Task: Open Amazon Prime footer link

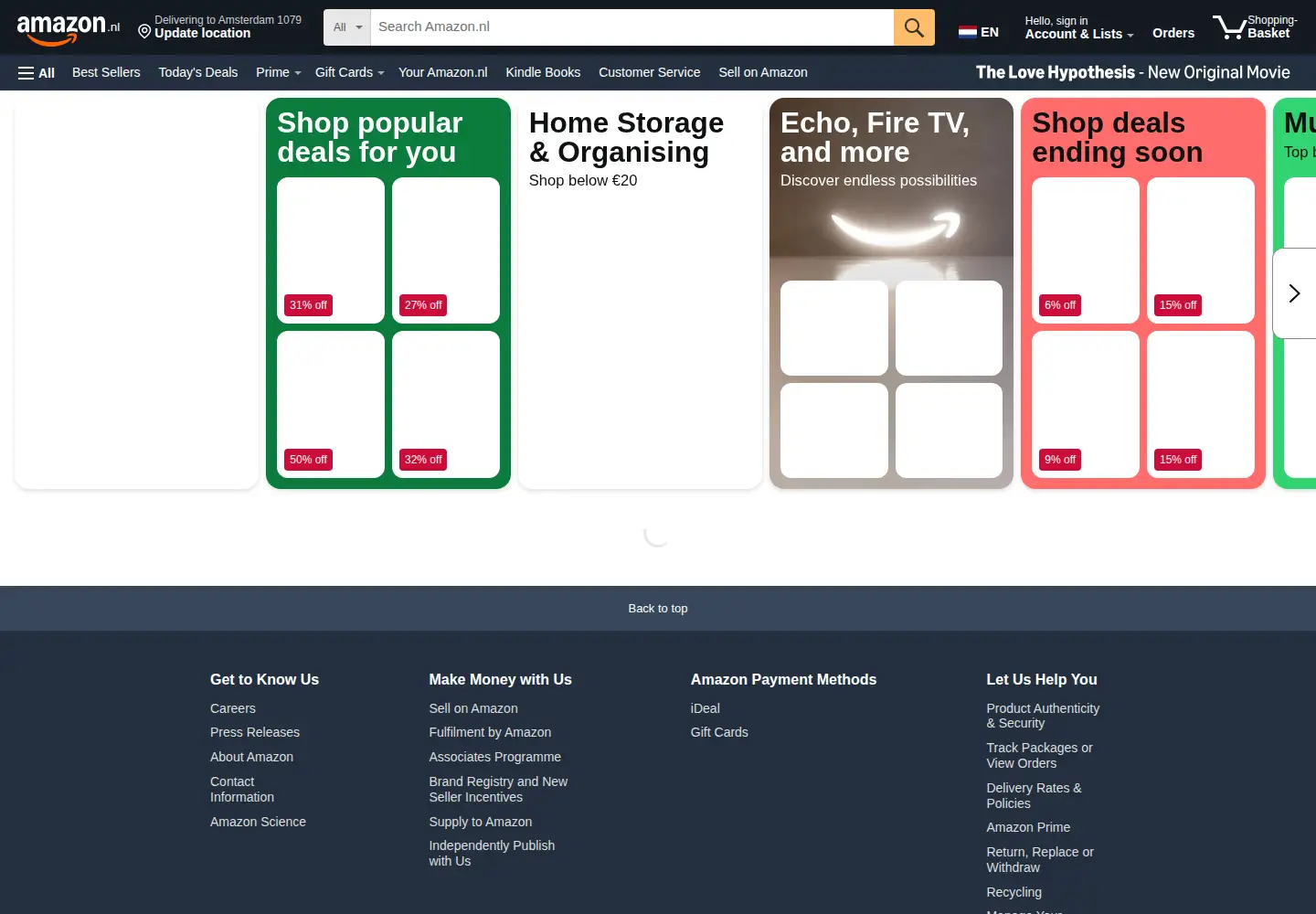Action: [1028, 827]
